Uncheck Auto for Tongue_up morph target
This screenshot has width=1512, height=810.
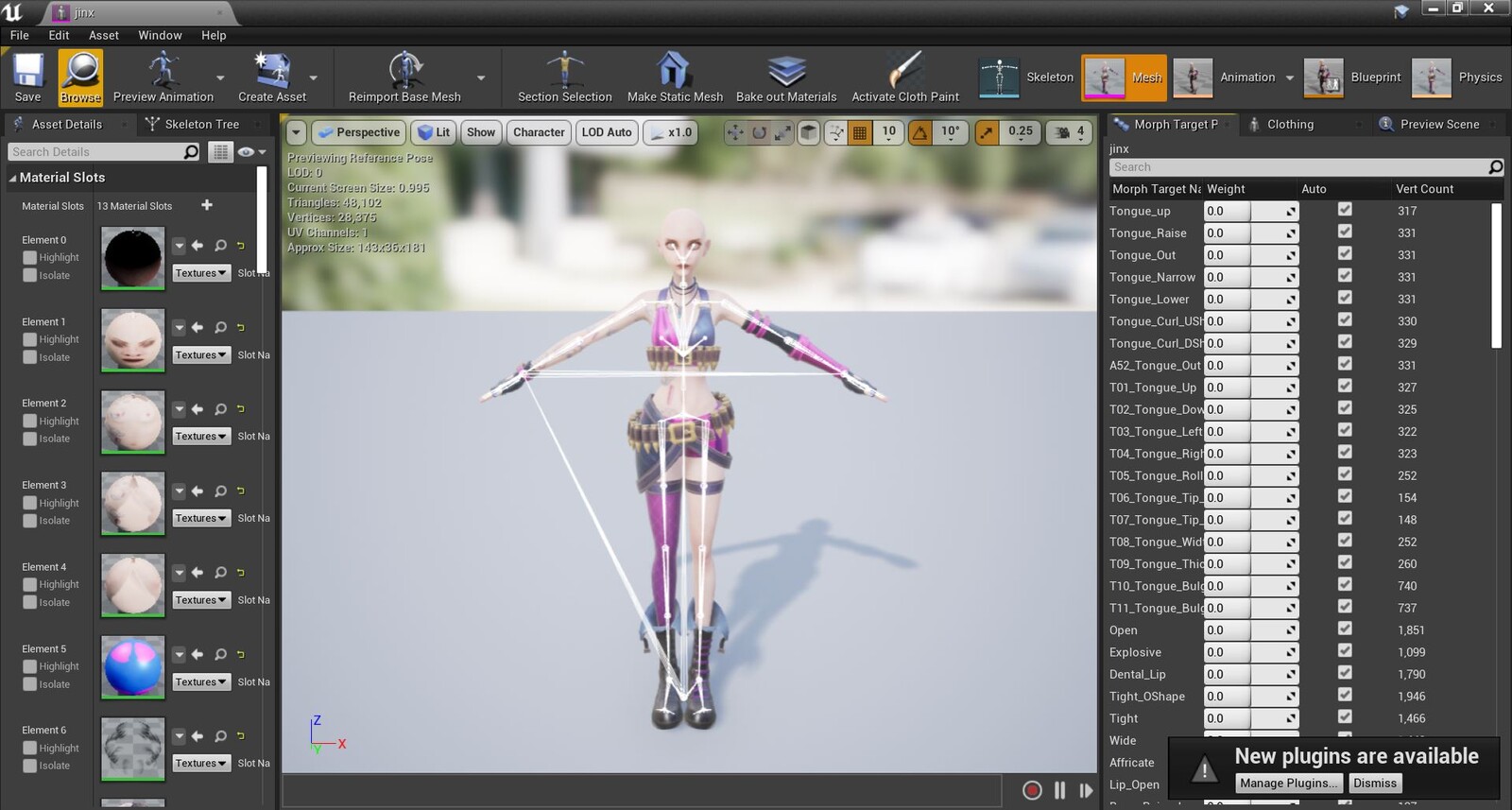pyautogui.click(x=1345, y=210)
